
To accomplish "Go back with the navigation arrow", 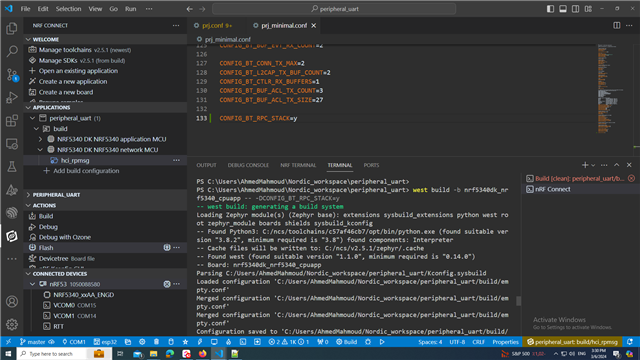I will click(x=189, y=9).
